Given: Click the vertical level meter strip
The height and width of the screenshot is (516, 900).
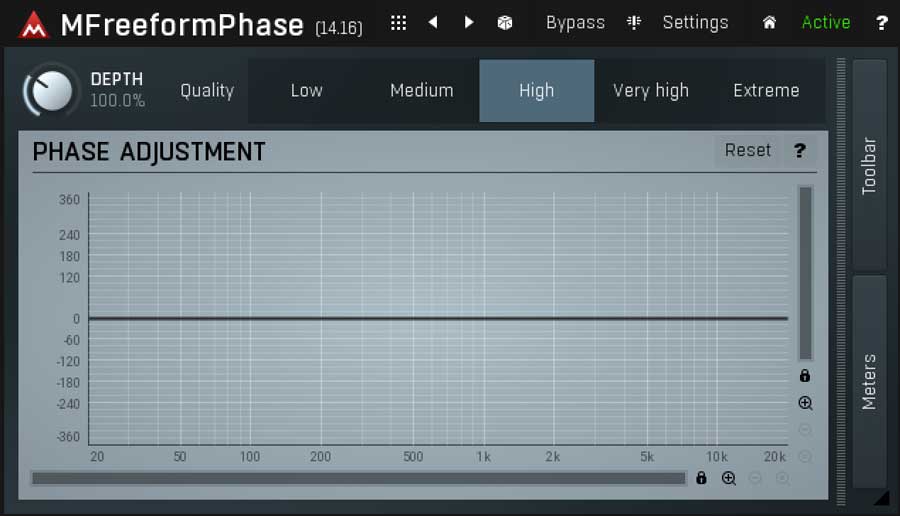Looking at the screenshot, I should click(841, 281).
